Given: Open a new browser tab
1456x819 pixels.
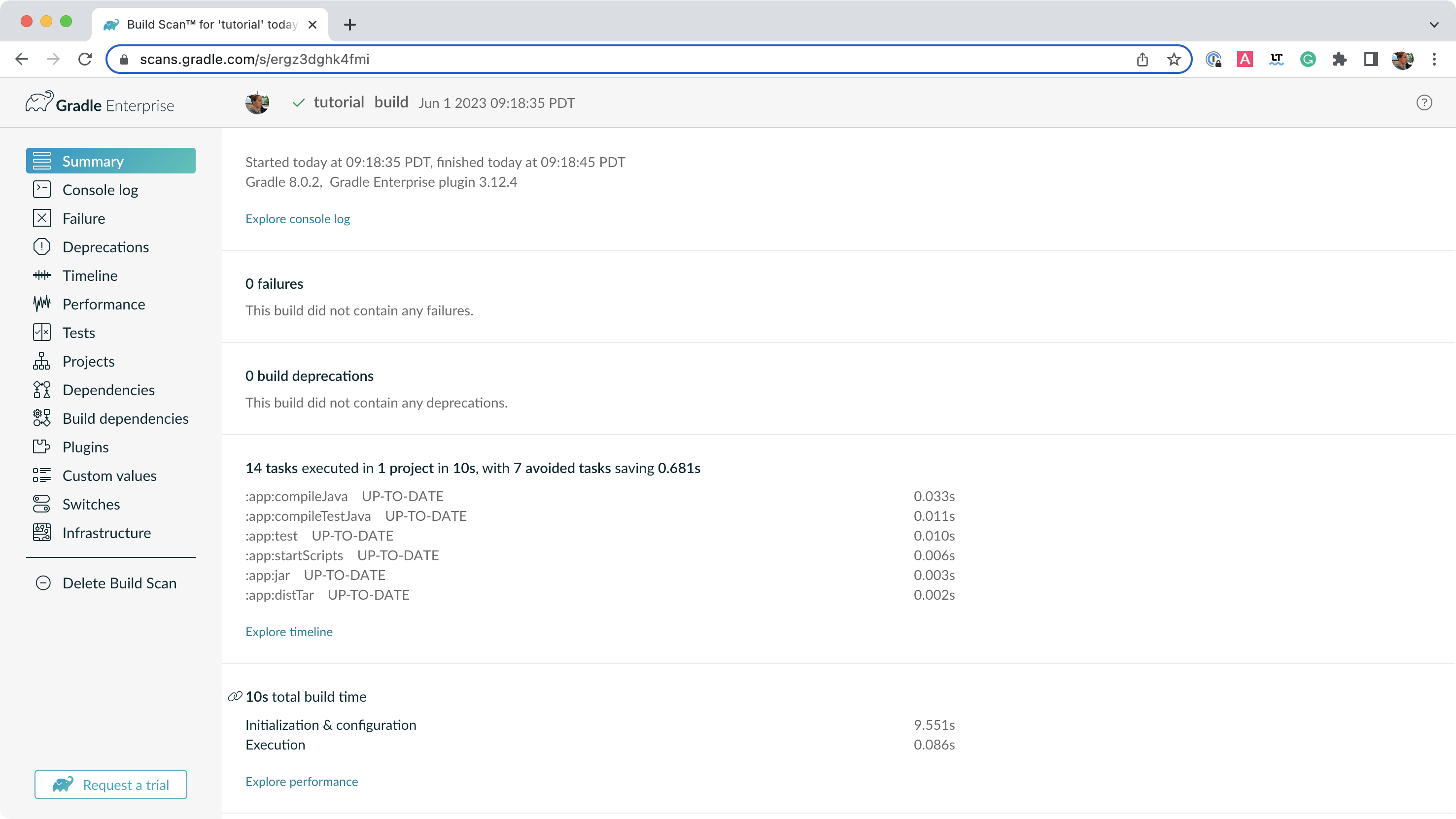Looking at the screenshot, I should [x=350, y=24].
